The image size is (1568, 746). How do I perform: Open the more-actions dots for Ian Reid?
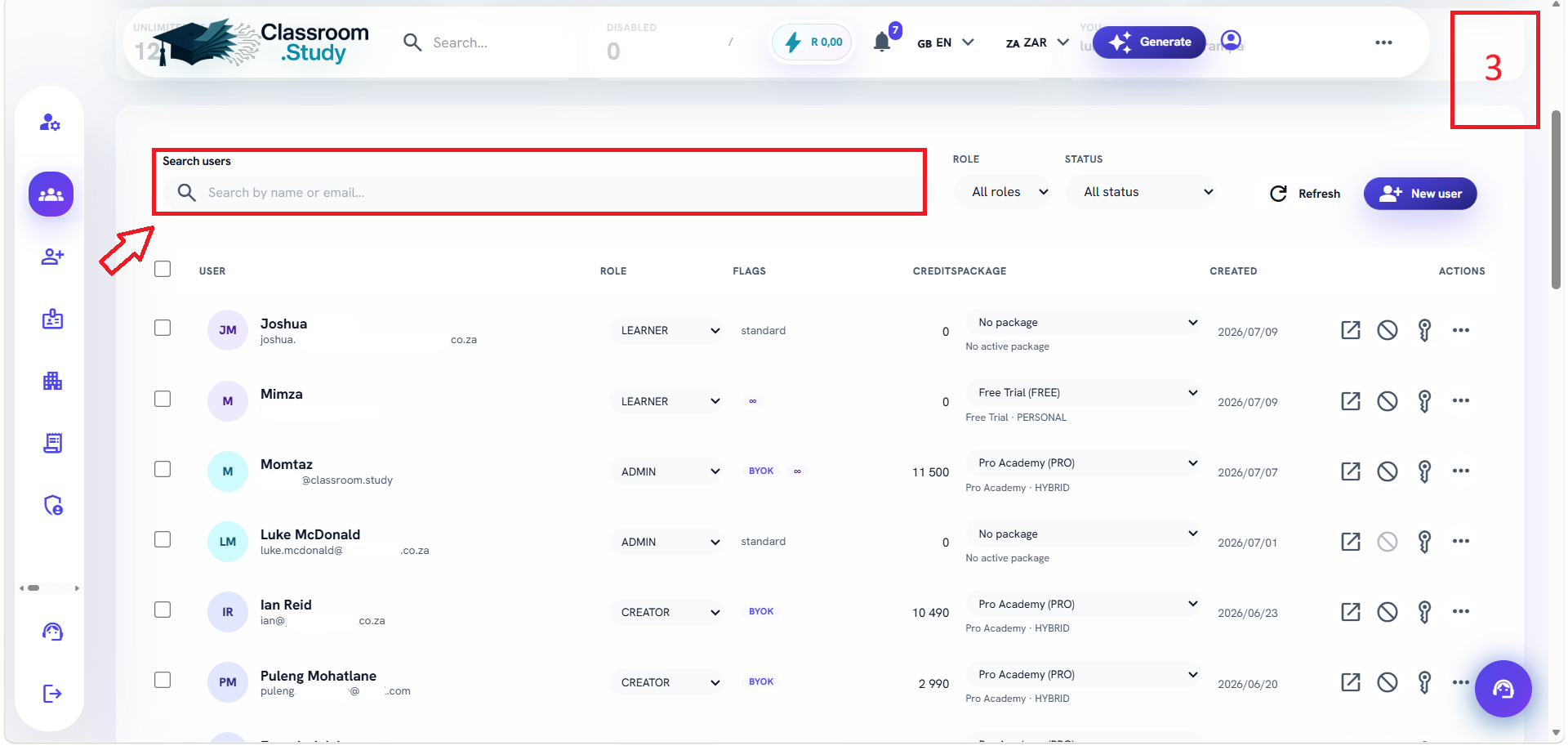pos(1461,611)
